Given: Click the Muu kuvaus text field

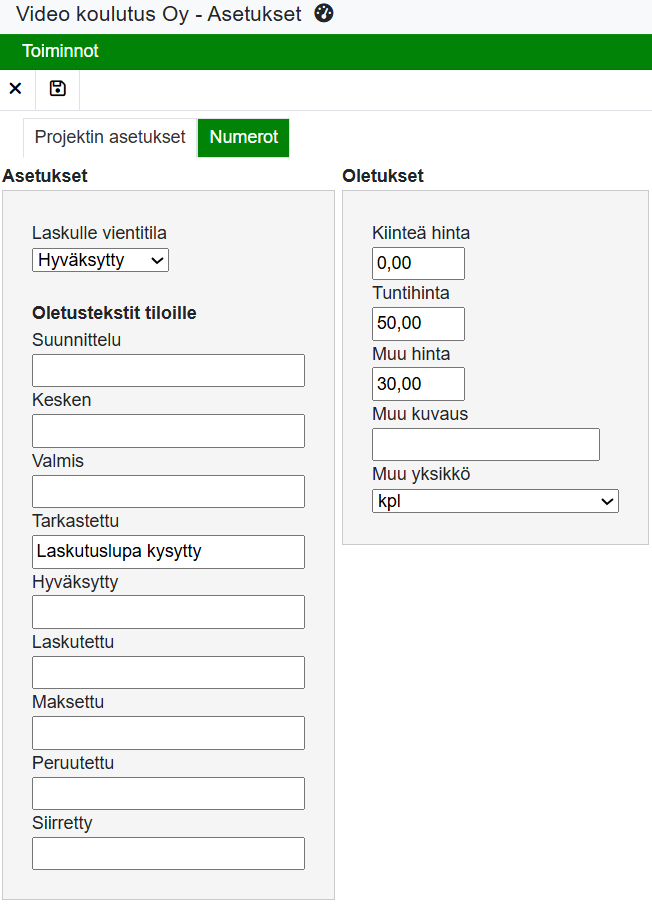Looking at the screenshot, I should pyautogui.click(x=485, y=444).
